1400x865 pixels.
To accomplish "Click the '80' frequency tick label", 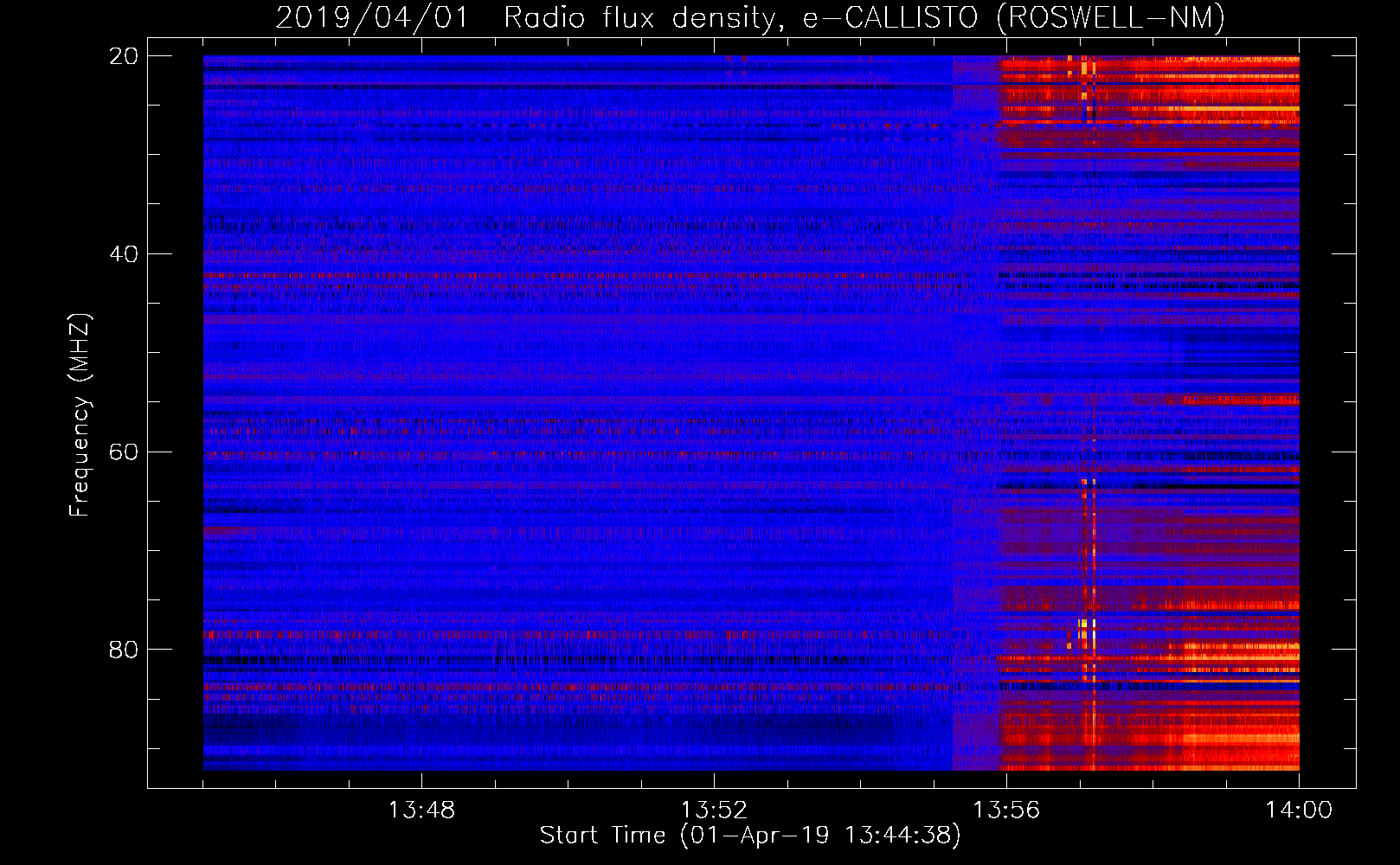I will [x=124, y=650].
